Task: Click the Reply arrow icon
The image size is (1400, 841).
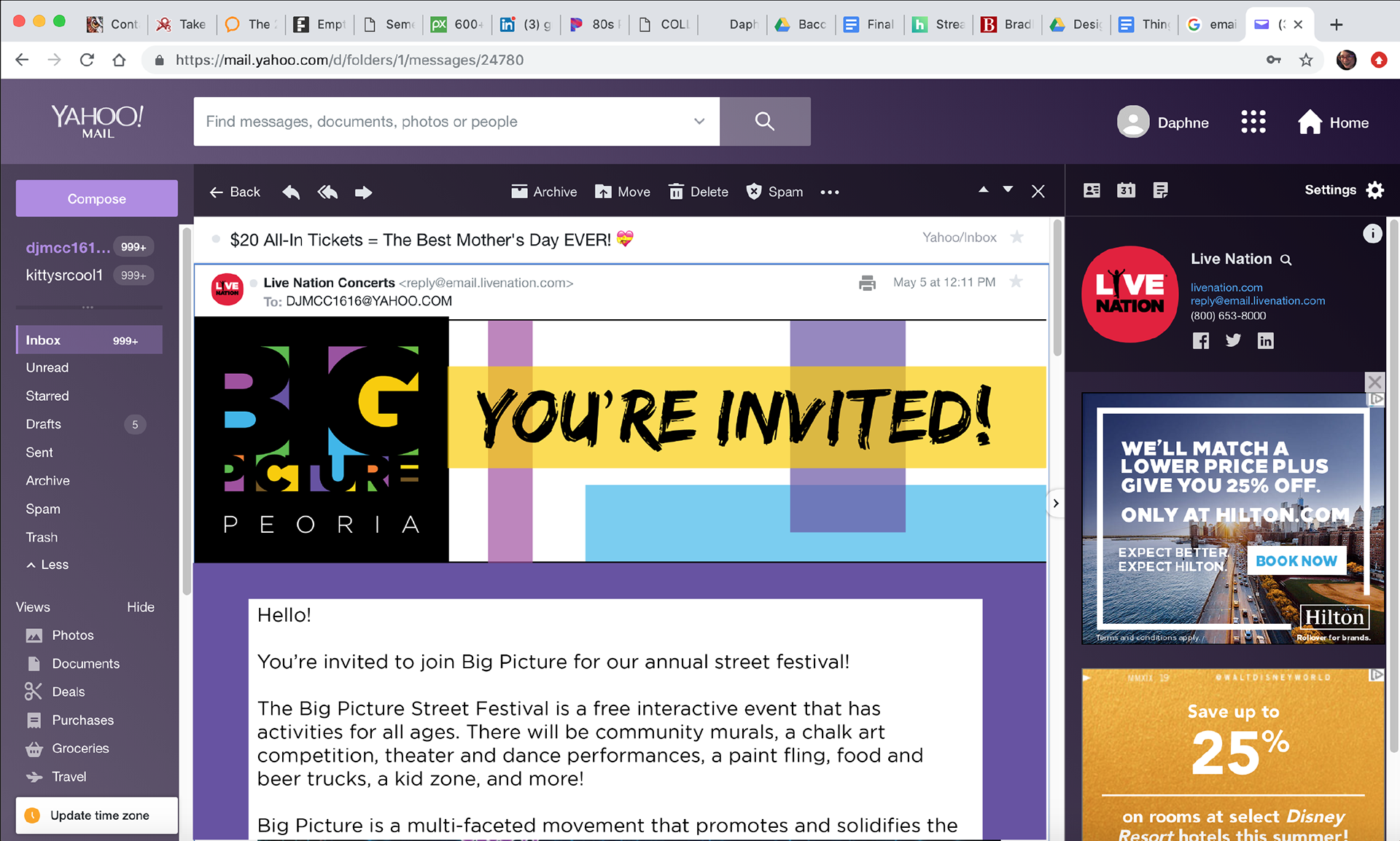Action: (291, 192)
